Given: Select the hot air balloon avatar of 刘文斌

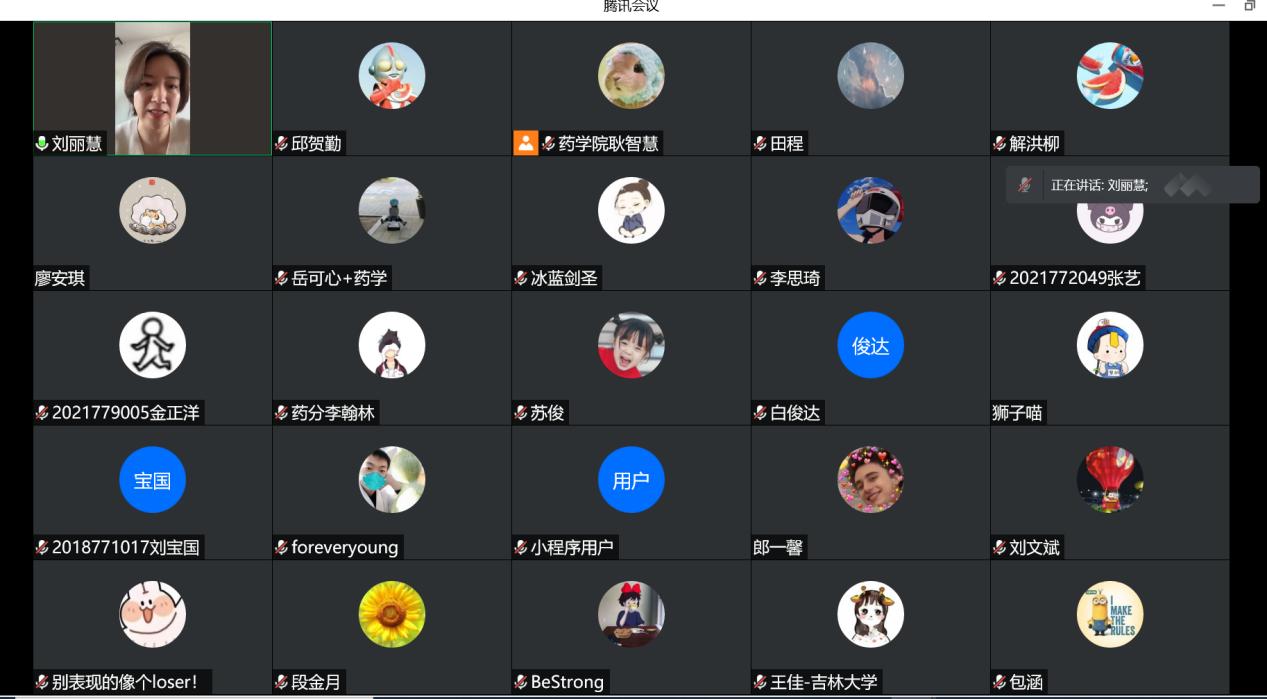Looking at the screenshot, I should pos(1110,480).
